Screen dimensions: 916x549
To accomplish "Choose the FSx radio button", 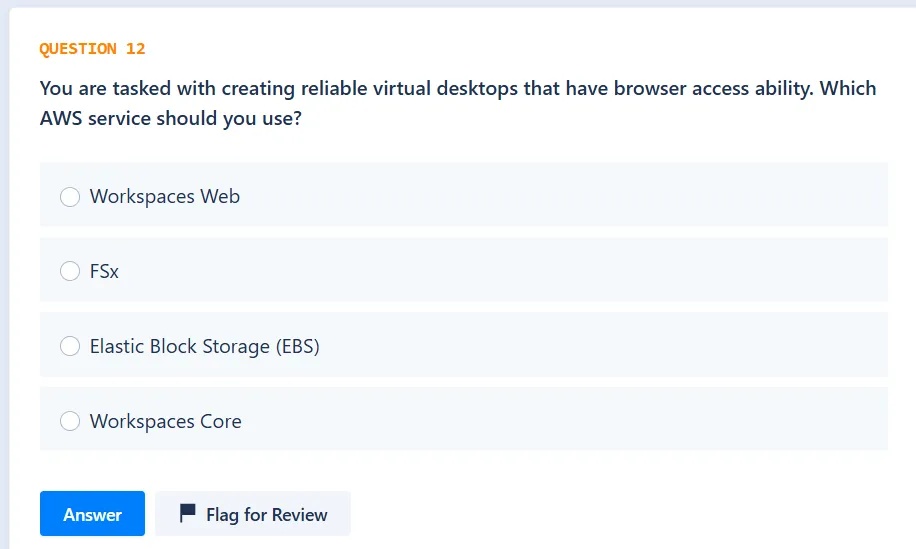I will point(70,271).
